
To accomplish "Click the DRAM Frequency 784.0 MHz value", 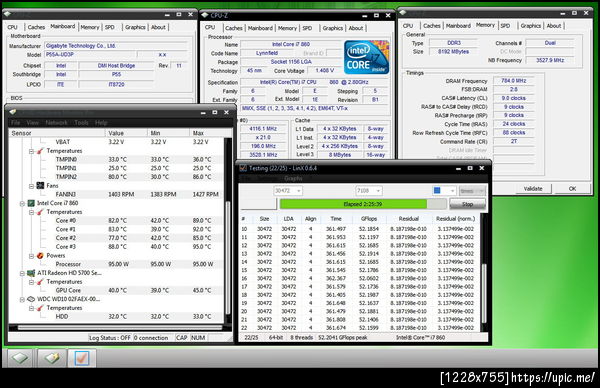I will pos(514,81).
